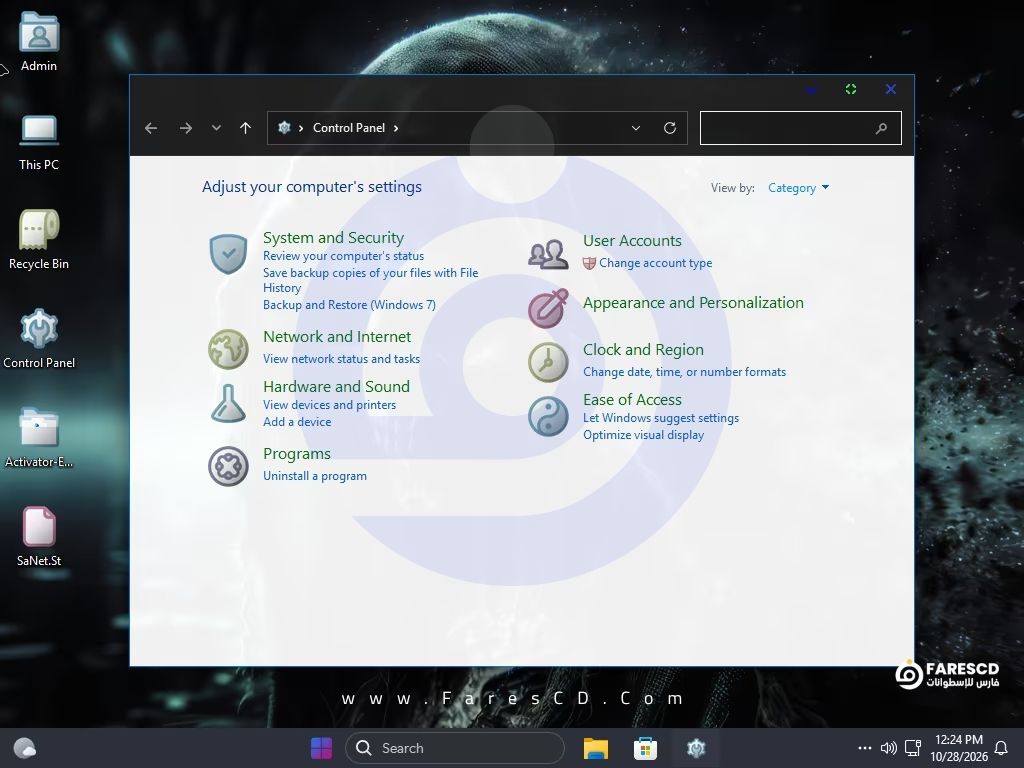Open the Ease of Access yin-yang icon
1024x768 pixels.
tap(548, 416)
